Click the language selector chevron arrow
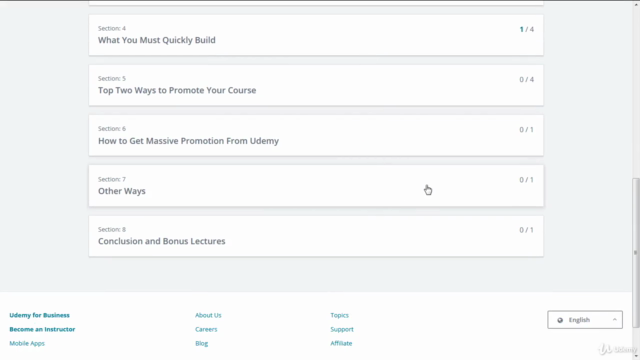The image size is (640, 360). click(614, 320)
